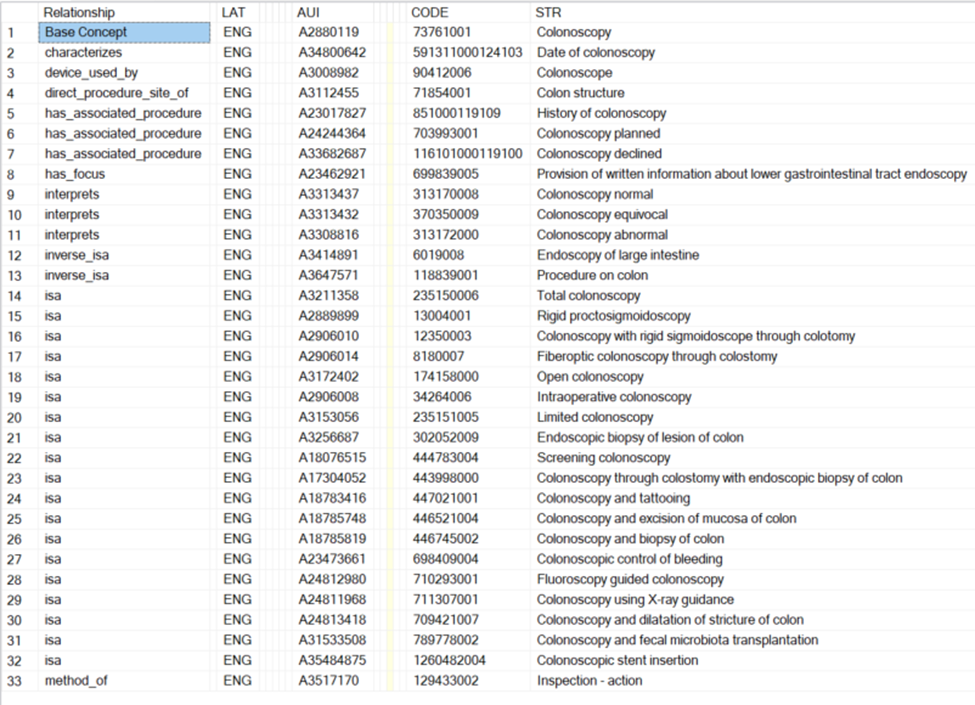Click the Inspection - action cell
The image size is (975, 705).
point(589,681)
